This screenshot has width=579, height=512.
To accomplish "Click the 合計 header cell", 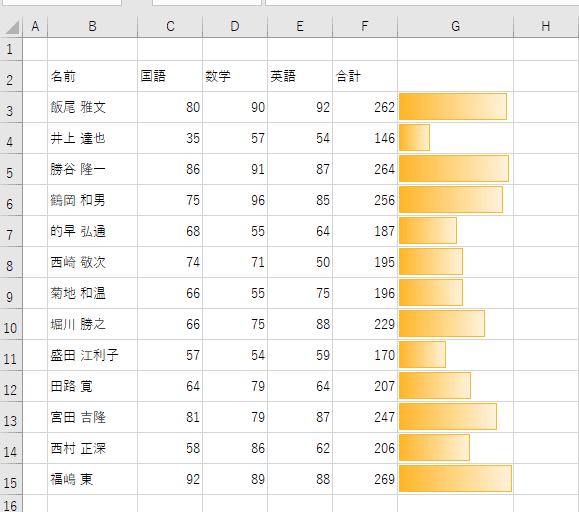I will [x=365, y=76].
